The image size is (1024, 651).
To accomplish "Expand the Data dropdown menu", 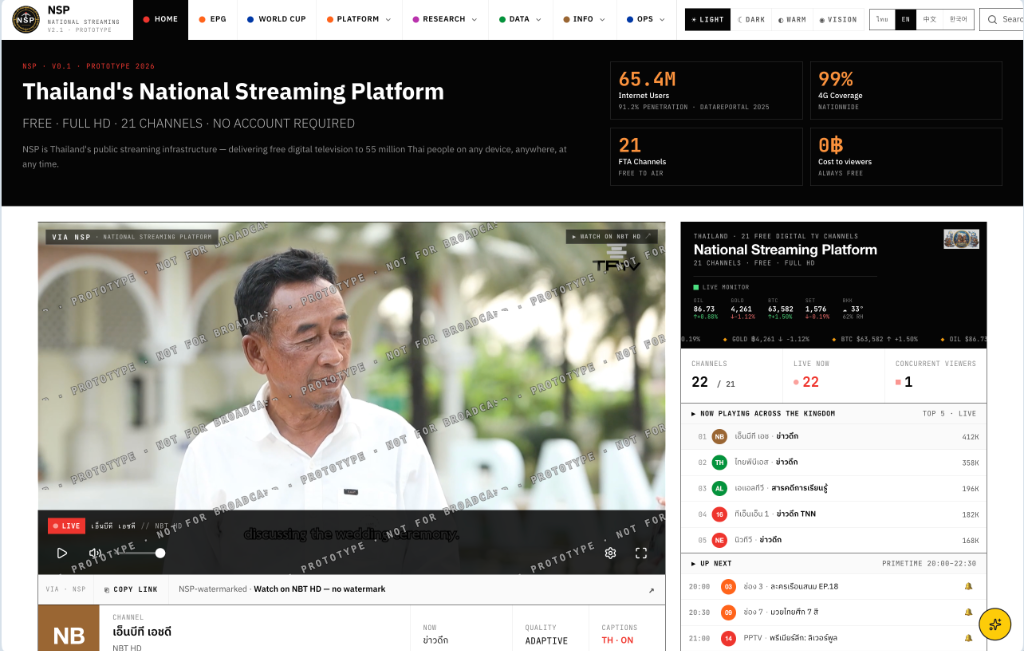I will [520, 20].
